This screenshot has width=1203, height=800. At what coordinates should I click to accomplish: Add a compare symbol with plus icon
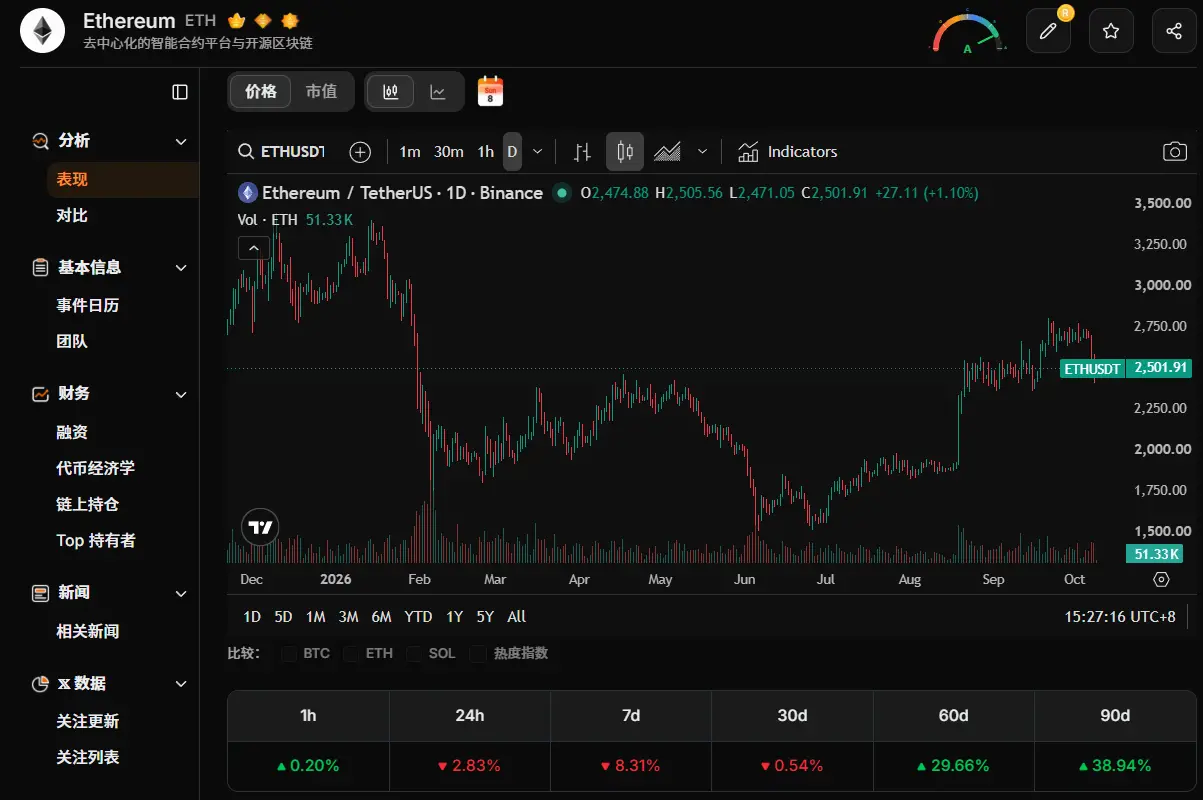pyautogui.click(x=360, y=152)
